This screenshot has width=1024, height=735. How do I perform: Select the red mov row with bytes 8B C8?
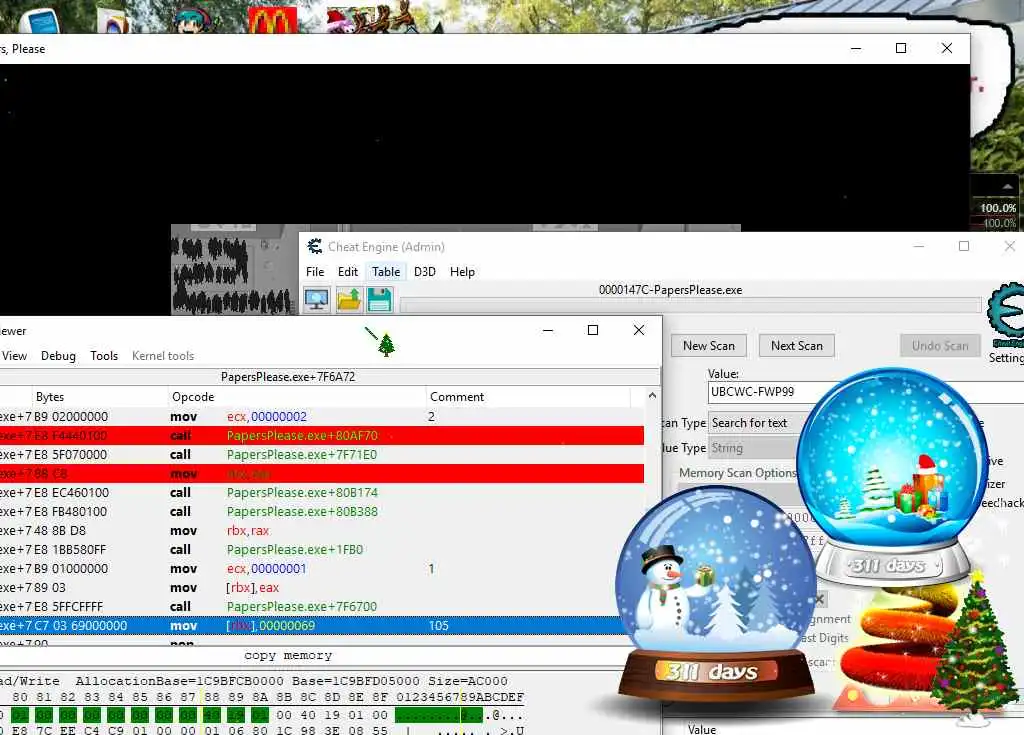[x=322, y=474]
